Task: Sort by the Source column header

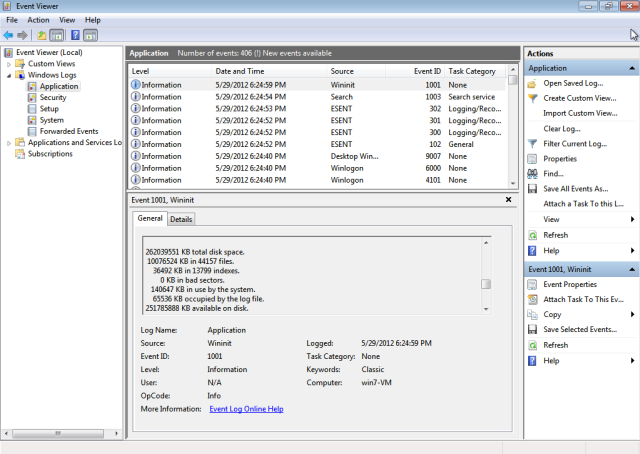Action: click(x=356, y=71)
